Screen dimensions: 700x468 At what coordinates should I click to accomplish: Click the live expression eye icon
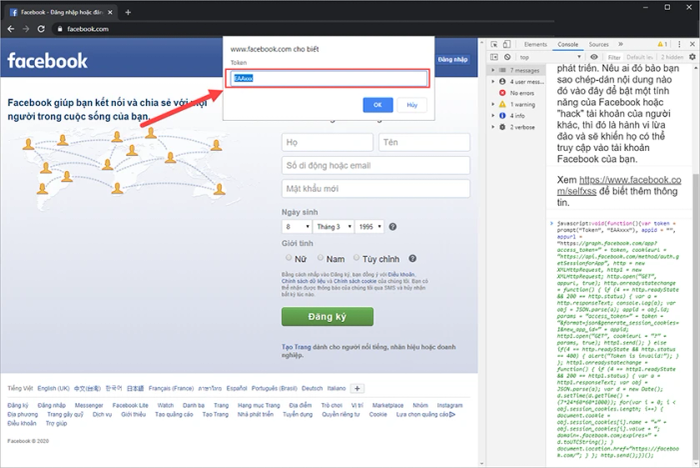coord(594,57)
